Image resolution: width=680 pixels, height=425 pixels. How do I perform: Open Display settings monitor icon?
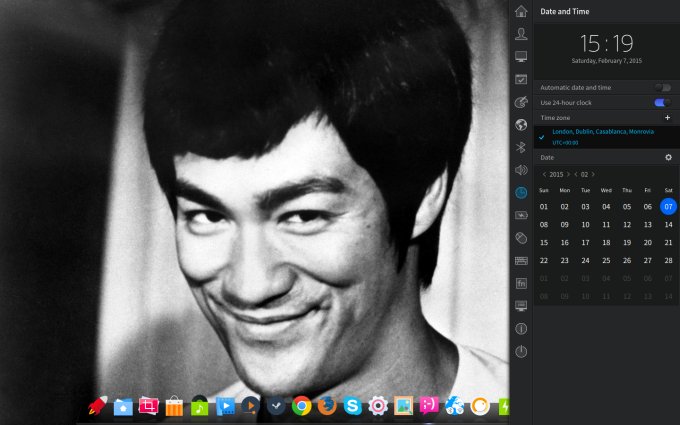[x=520, y=57]
